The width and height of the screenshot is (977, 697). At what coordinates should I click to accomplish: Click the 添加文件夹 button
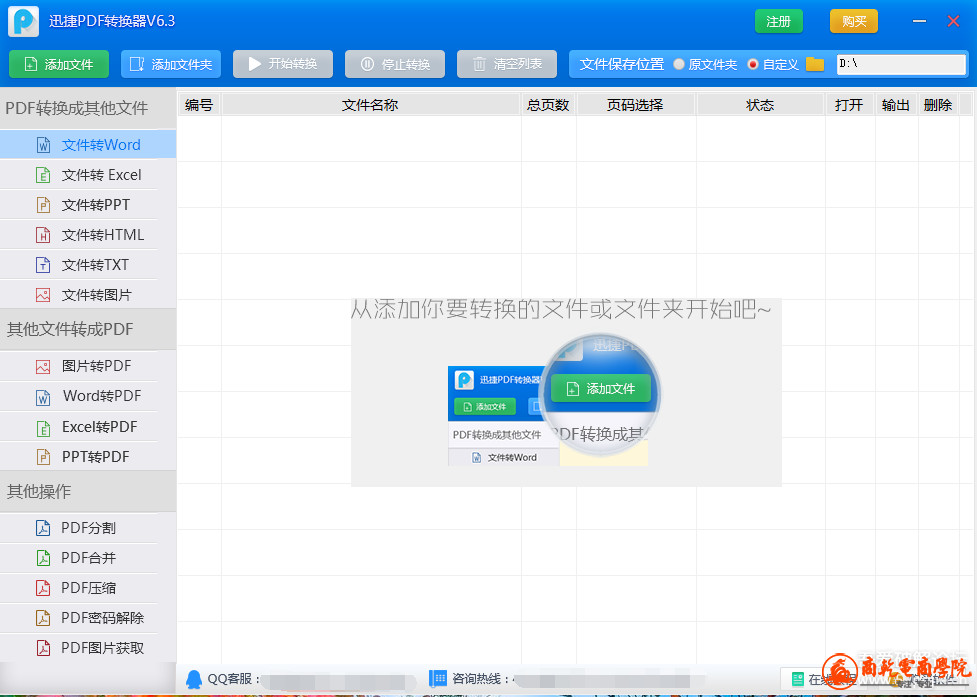pyautogui.click(x=171, y=64)
